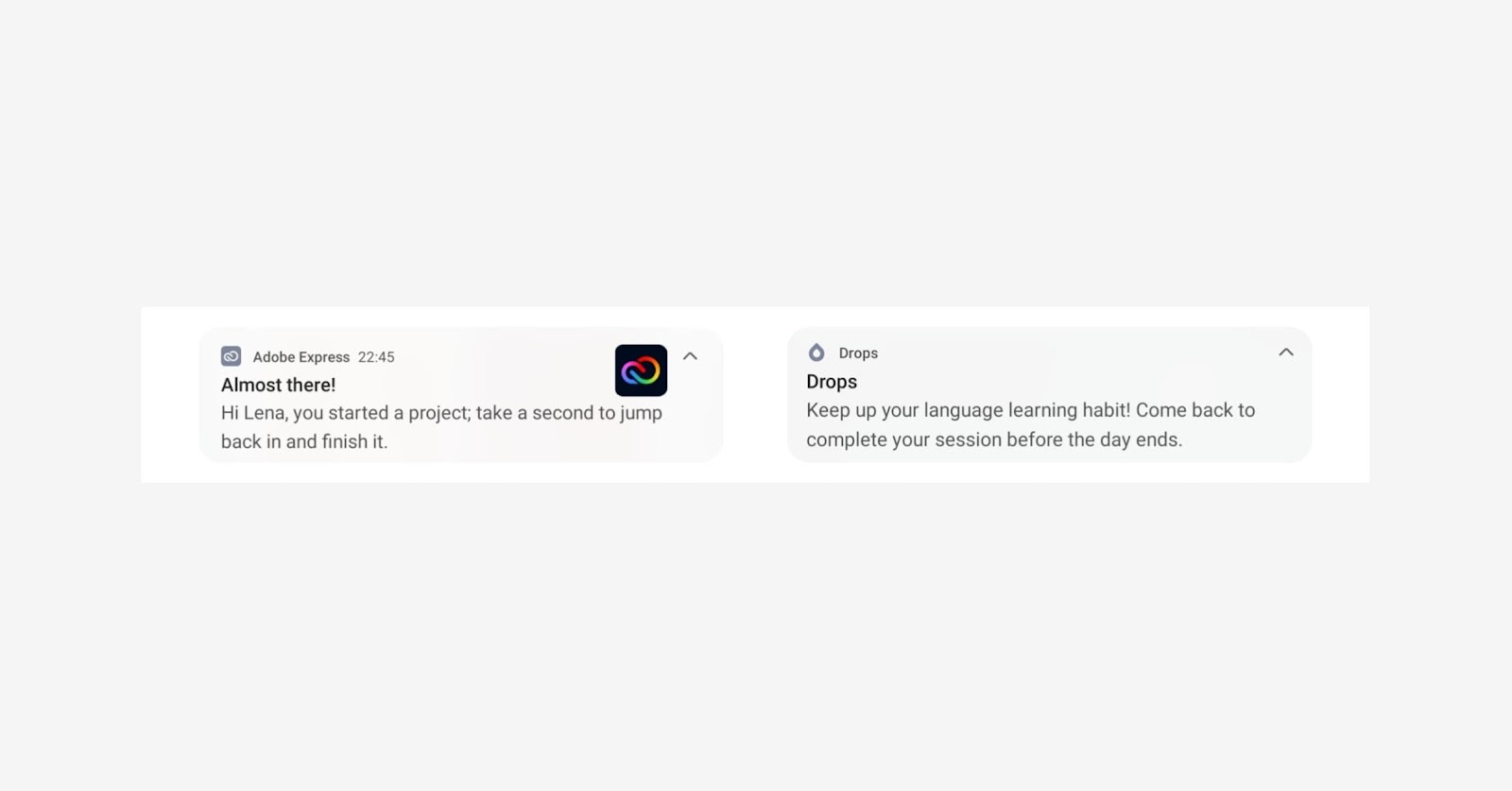Click the Drops droplet app icon
The width and height of the screenshot is (1512, 791).
point(816,353)
